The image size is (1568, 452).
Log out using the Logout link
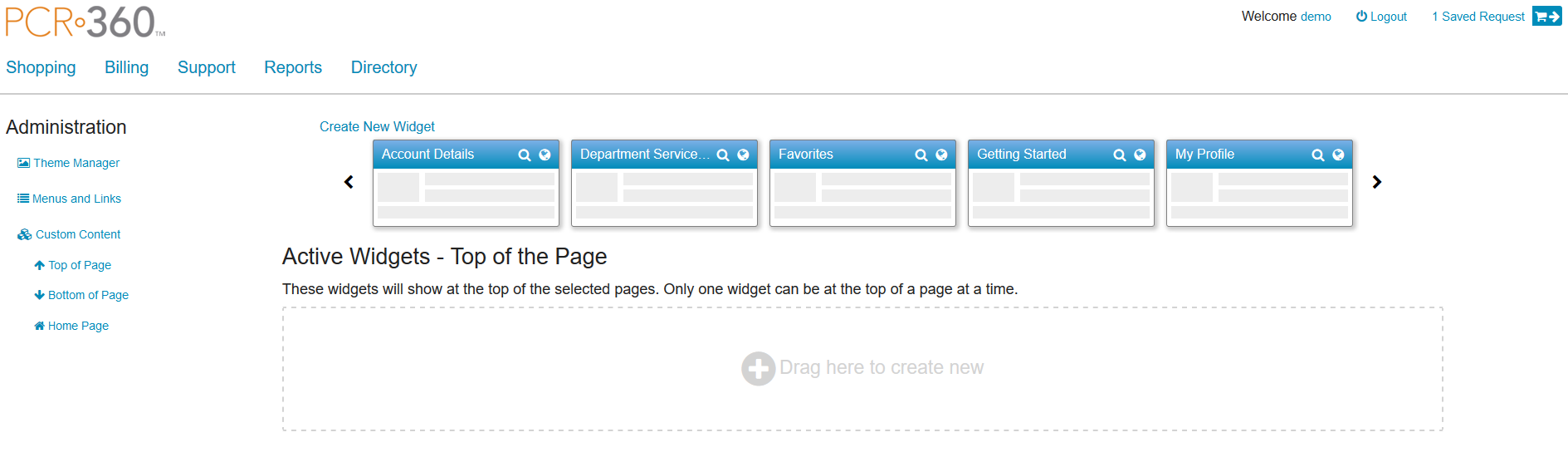1381,17
